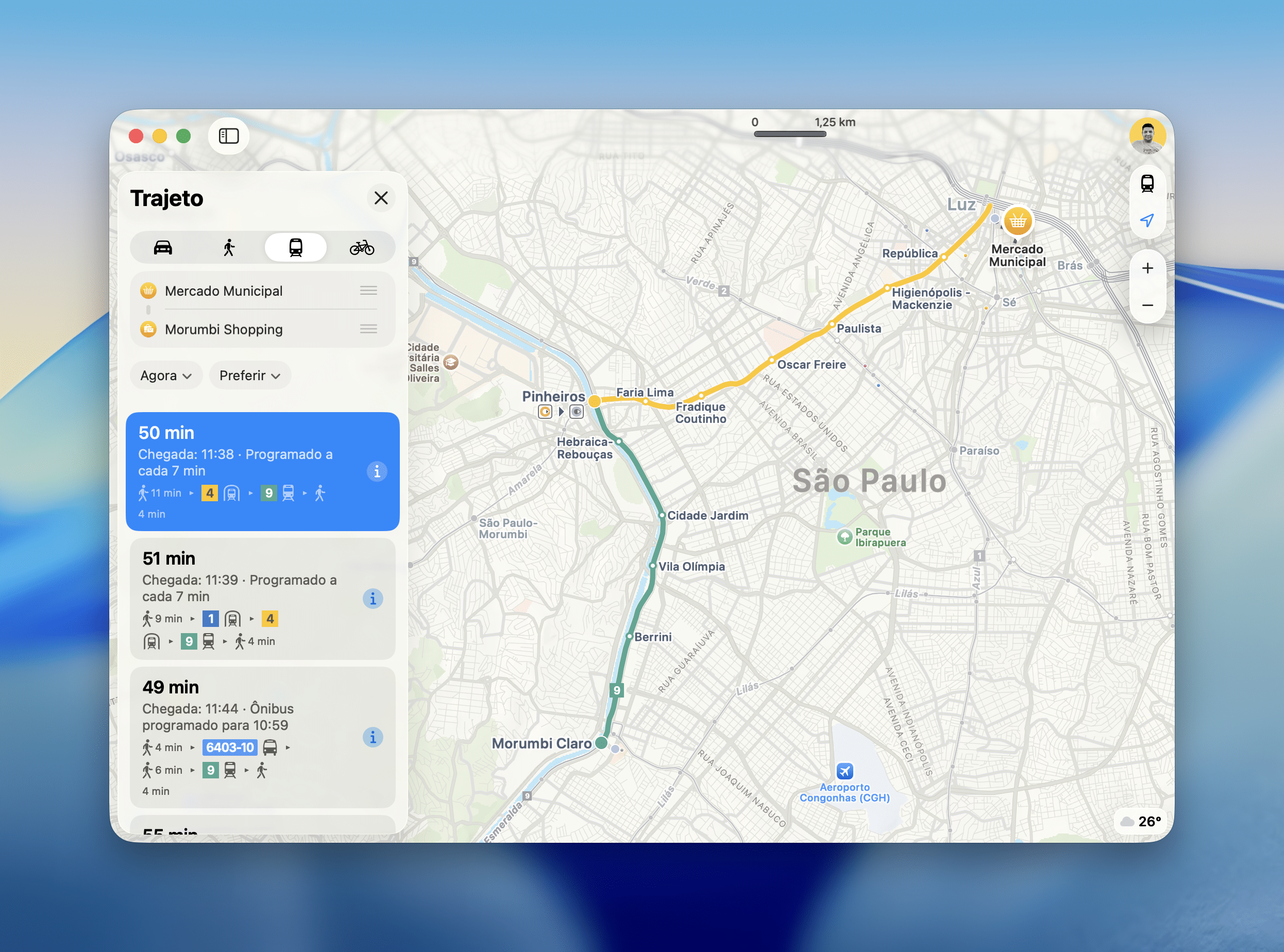1284x952 pixels.
Task: Select walking directions mode
Action: tap(229, 248)
